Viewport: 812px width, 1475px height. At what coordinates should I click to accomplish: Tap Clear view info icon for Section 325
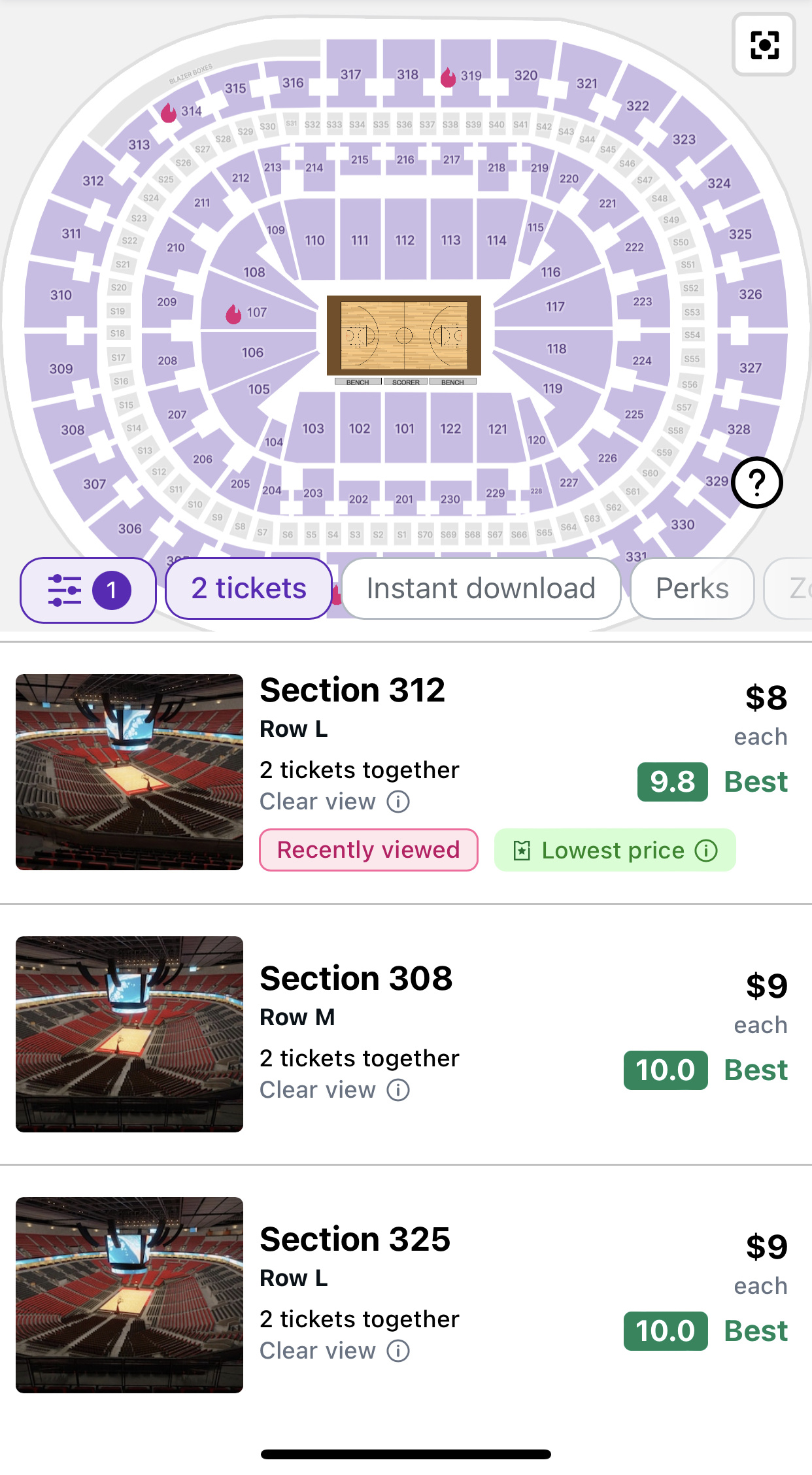point(398,1351)
